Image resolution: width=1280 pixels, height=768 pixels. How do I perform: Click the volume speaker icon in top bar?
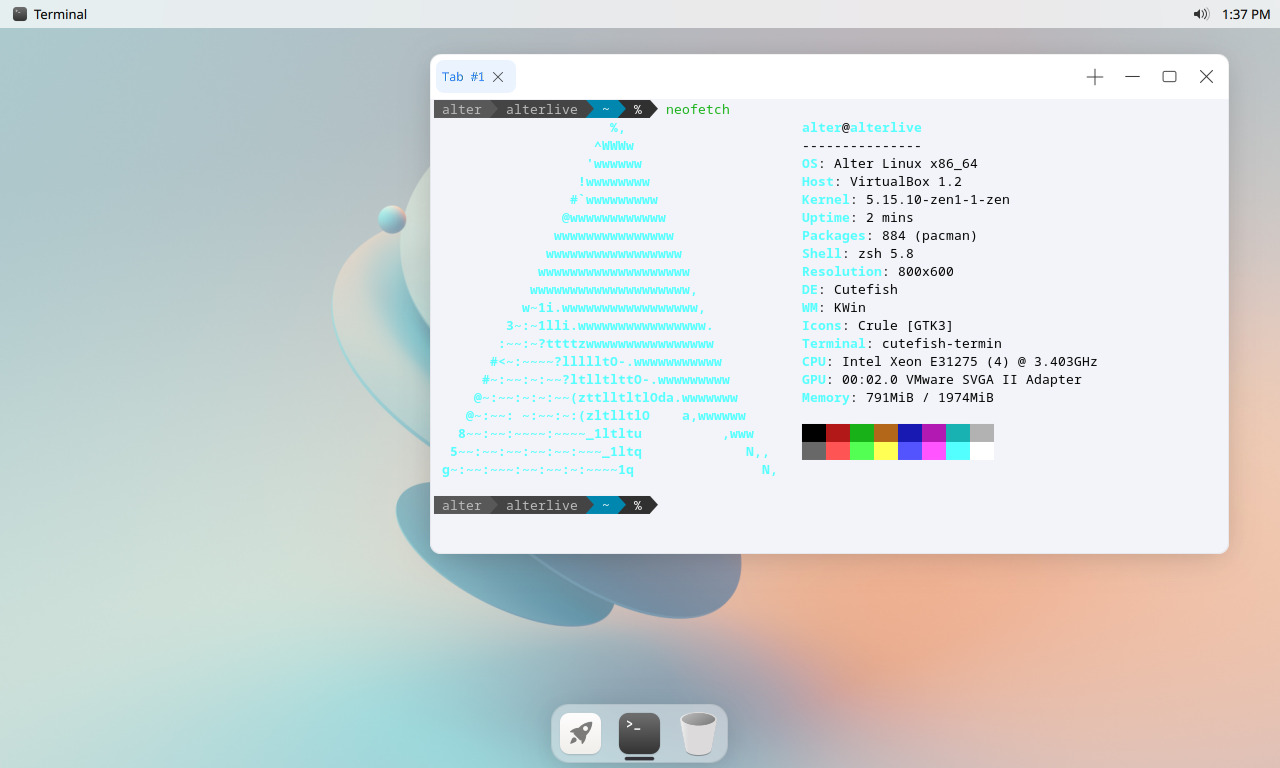click(1201, 14)
